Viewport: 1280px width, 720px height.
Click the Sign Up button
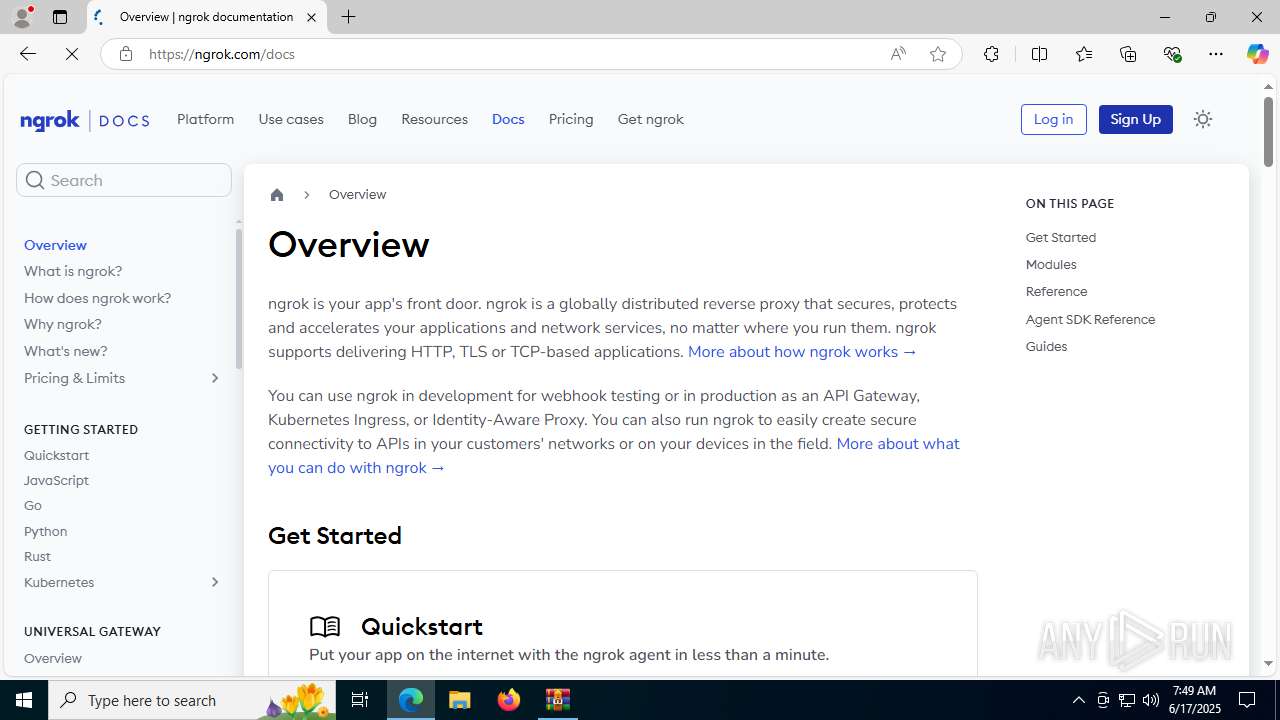point(1135,119)
